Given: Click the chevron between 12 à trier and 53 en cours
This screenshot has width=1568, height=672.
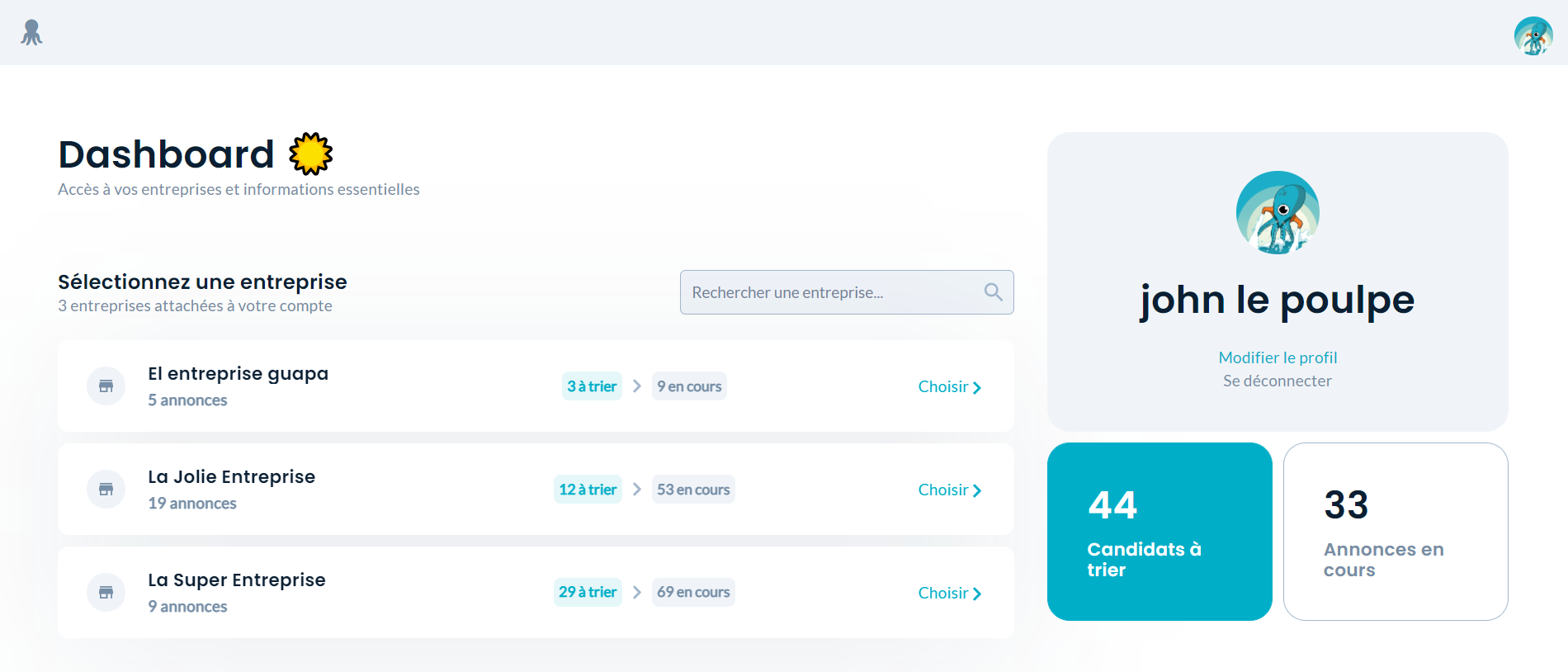Looking at the screenshot, I should point(637,490).
